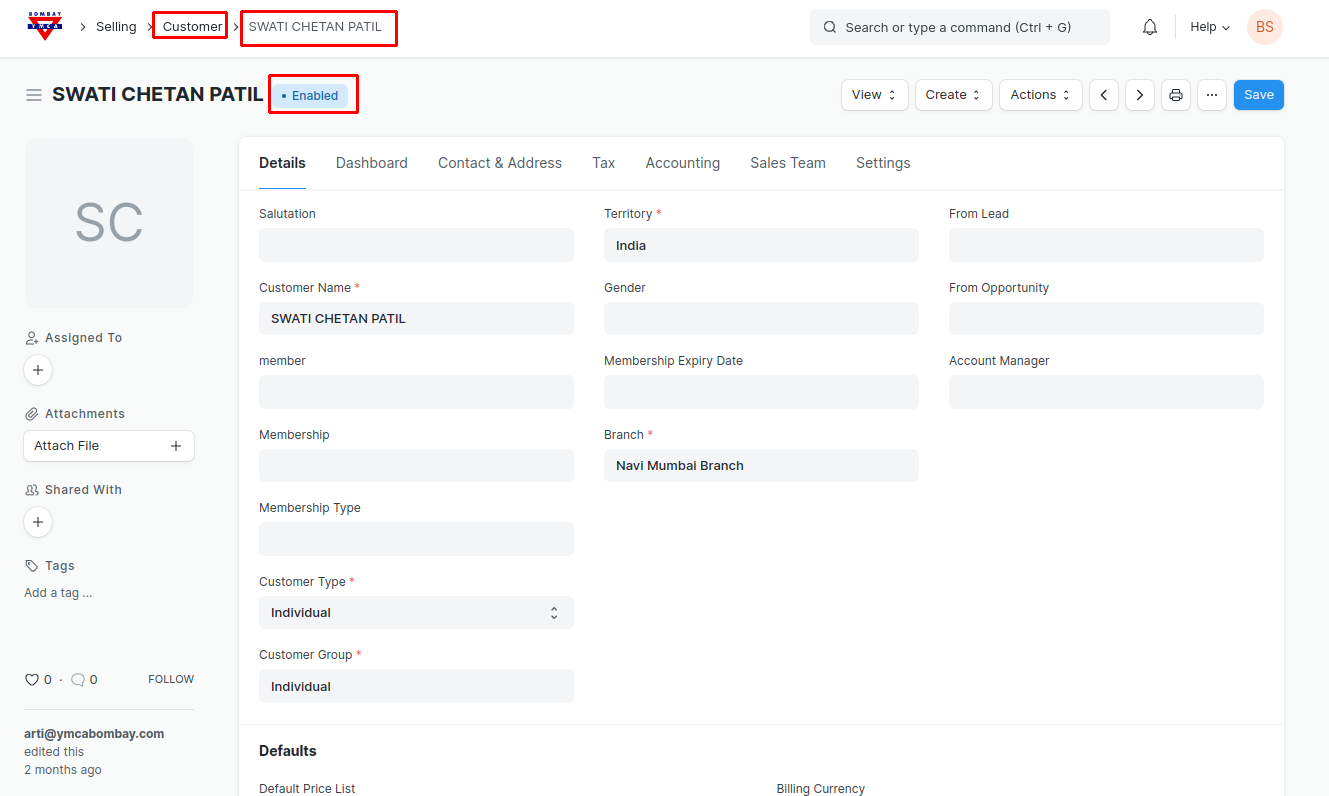Expand the Help menu
Viewport: 1329px width, 796px height.
1209,27
